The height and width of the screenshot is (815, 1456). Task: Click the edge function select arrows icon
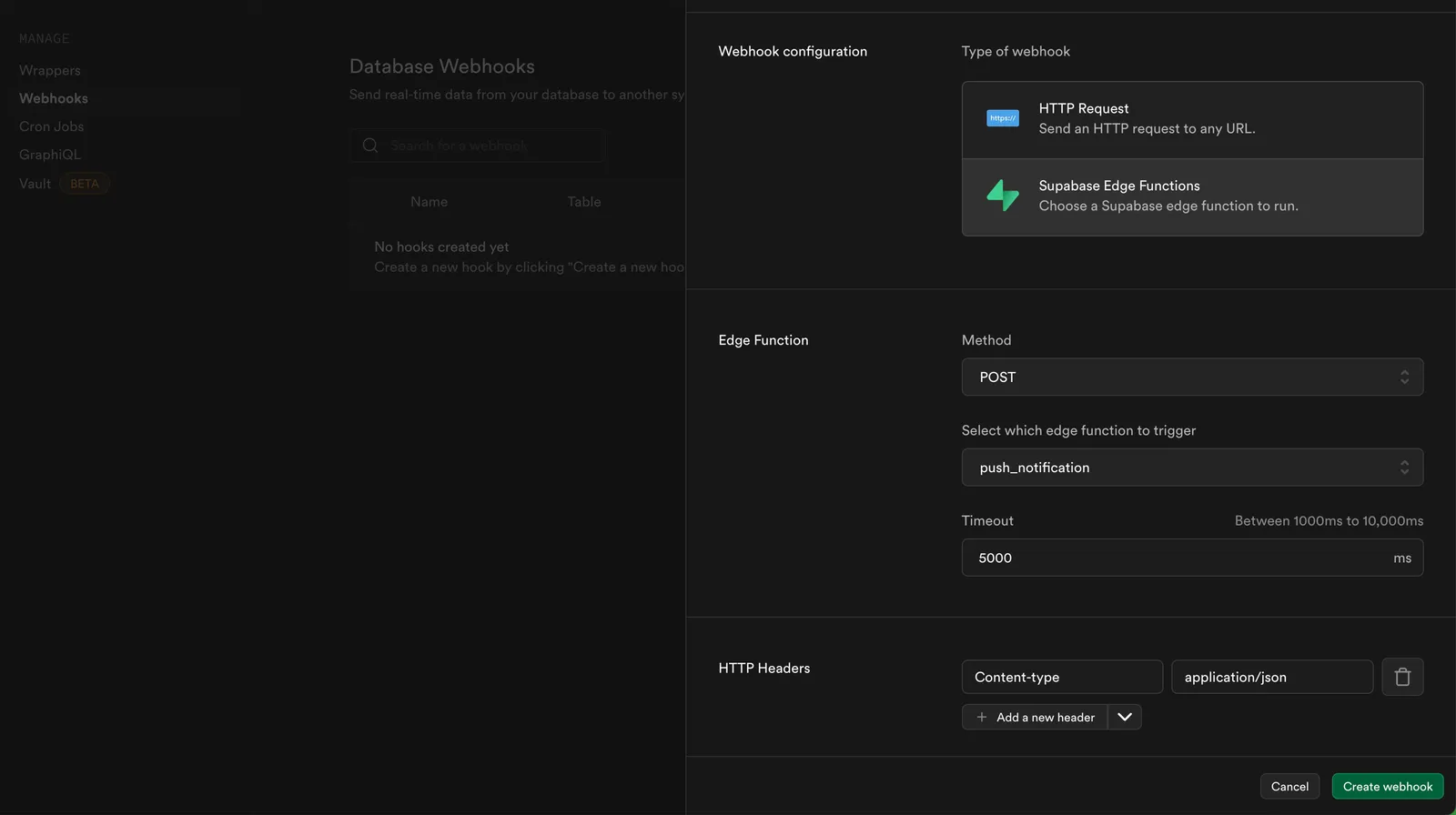point(1404,468)
